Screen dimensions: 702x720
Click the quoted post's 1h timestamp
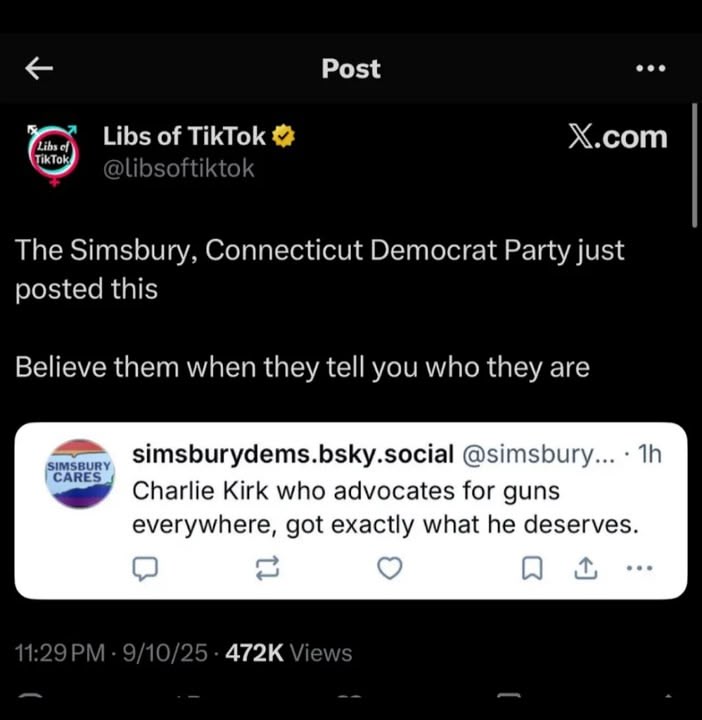click(649, 455)
